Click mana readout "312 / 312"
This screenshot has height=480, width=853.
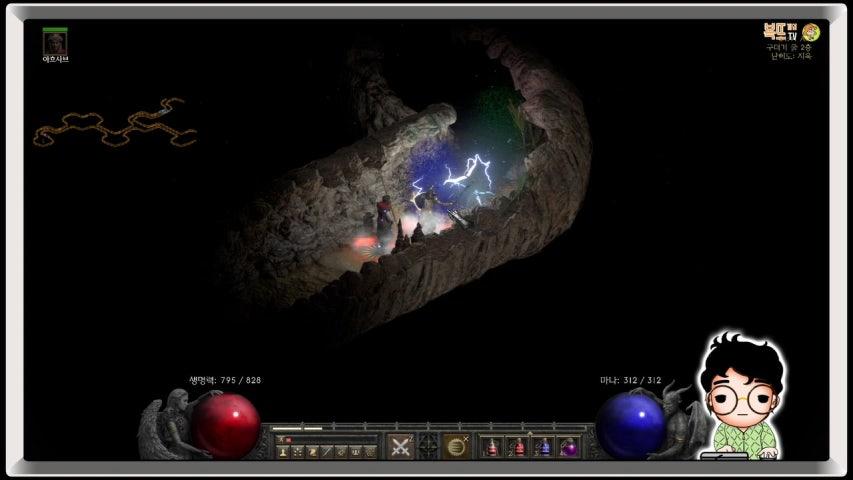tap(641, 380)
